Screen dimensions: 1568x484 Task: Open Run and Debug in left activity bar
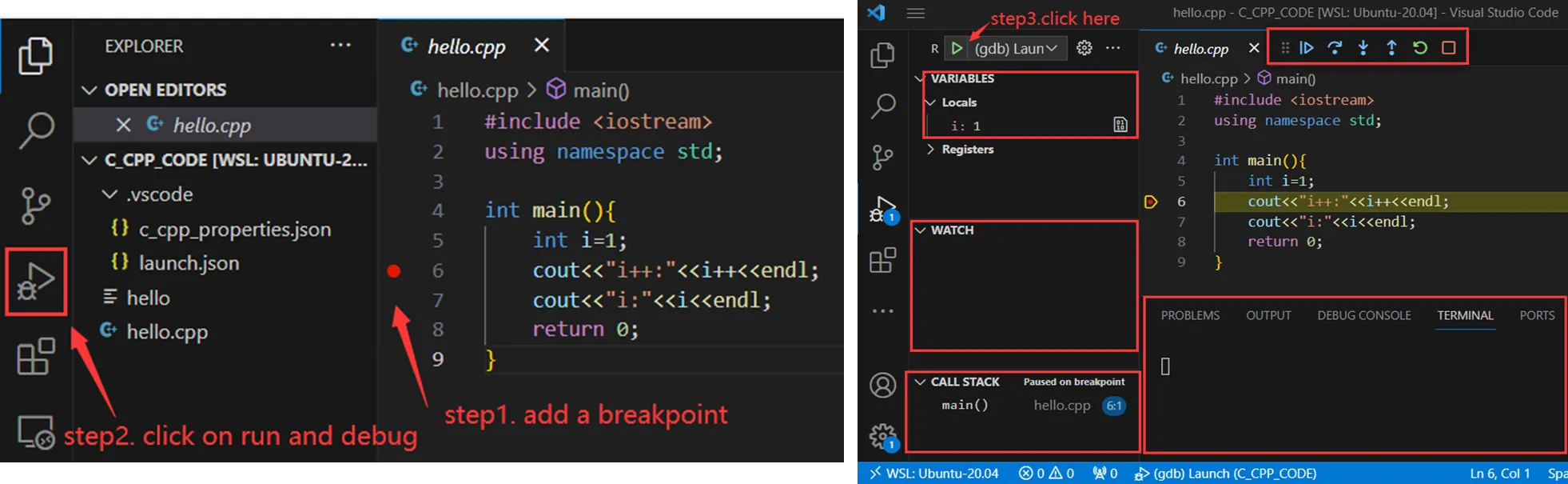36,282
